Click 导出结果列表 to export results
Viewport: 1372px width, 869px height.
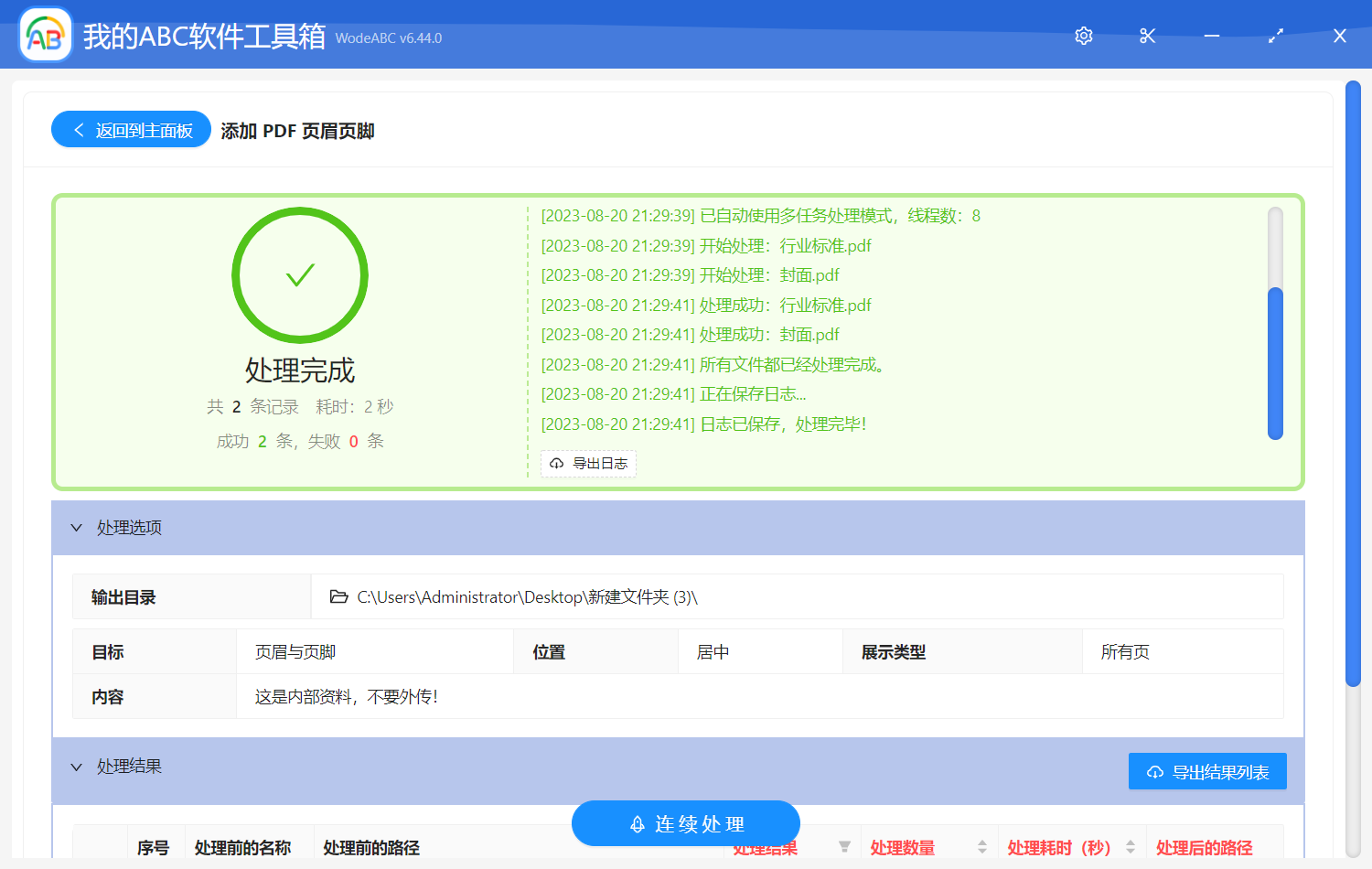point(1207,772)
